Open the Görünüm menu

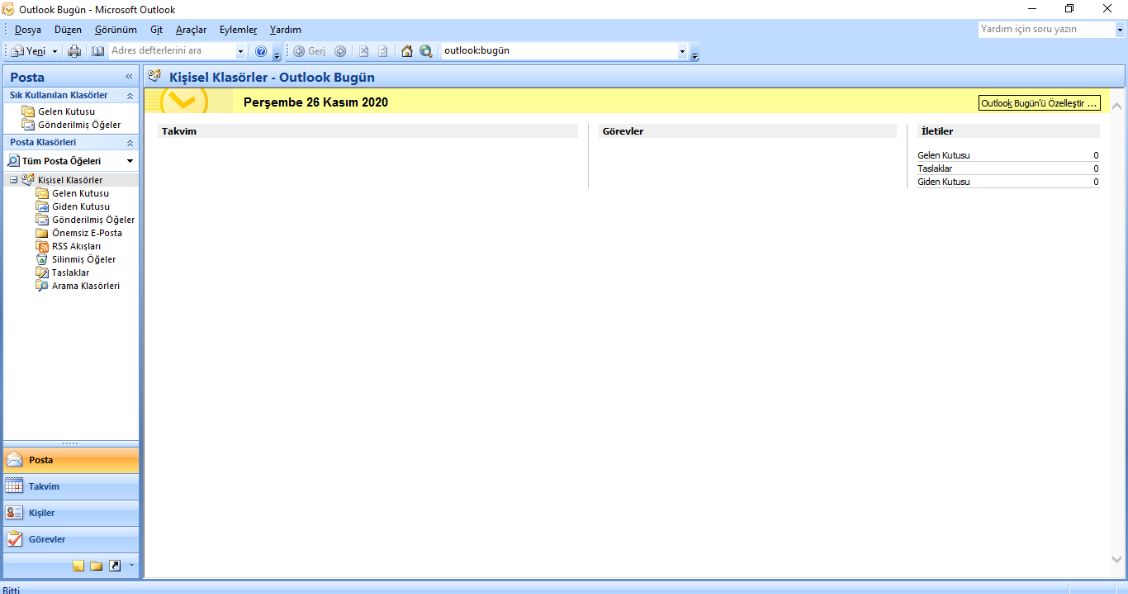pos(115,30)
